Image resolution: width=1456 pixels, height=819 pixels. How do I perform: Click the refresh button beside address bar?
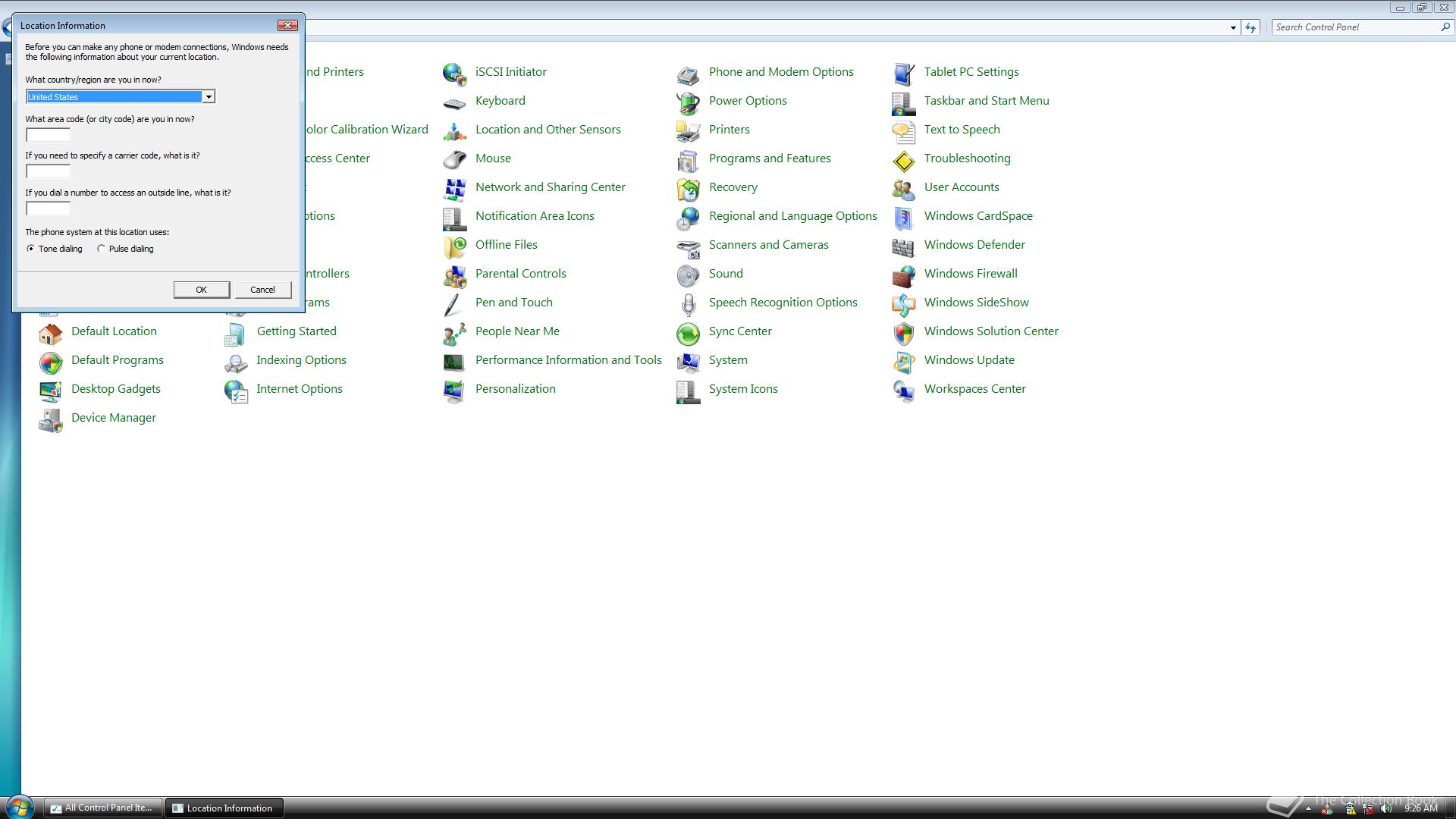(1250, 27)
